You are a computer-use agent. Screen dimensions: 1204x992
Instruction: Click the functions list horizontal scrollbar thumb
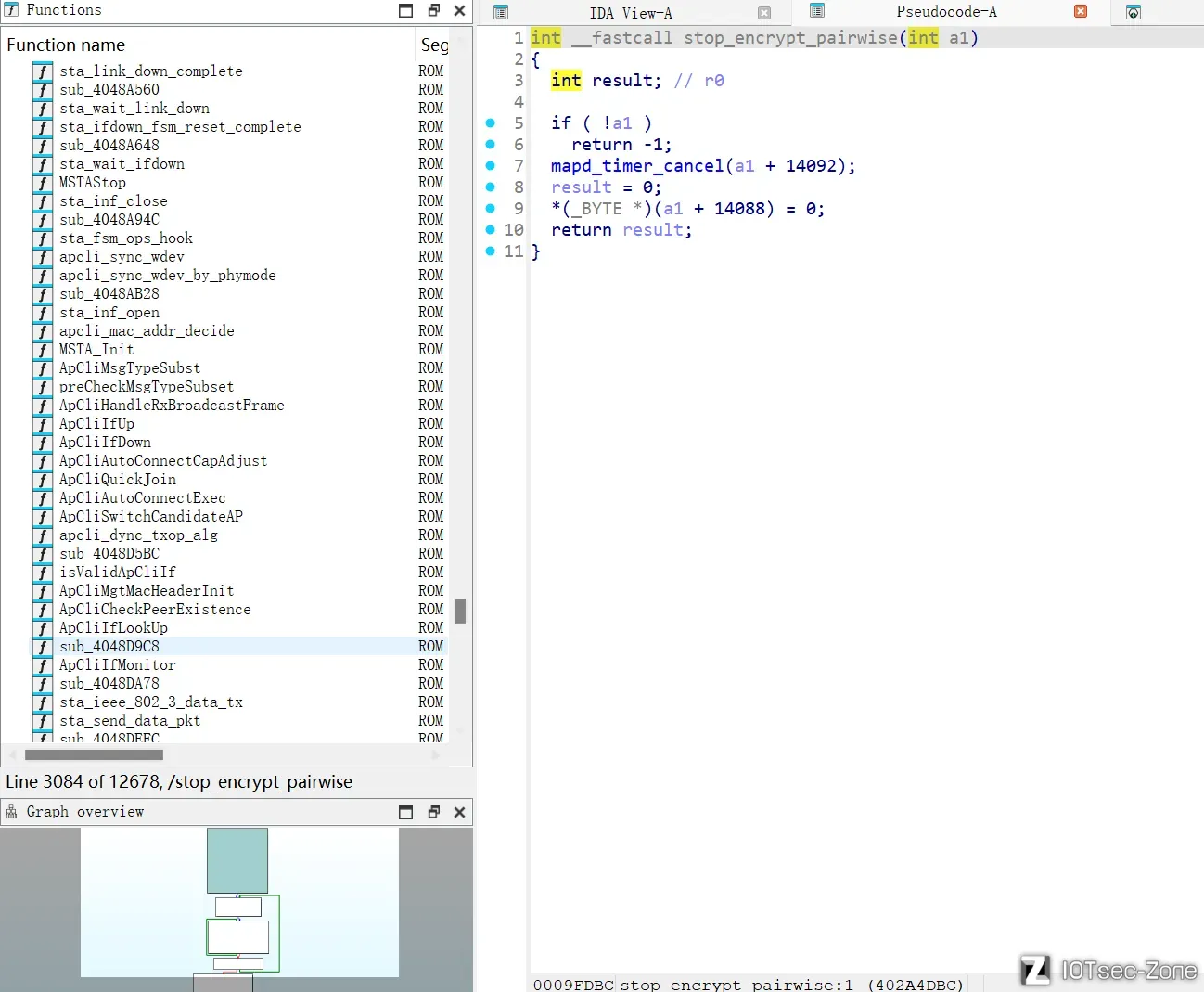click(94, 755)
